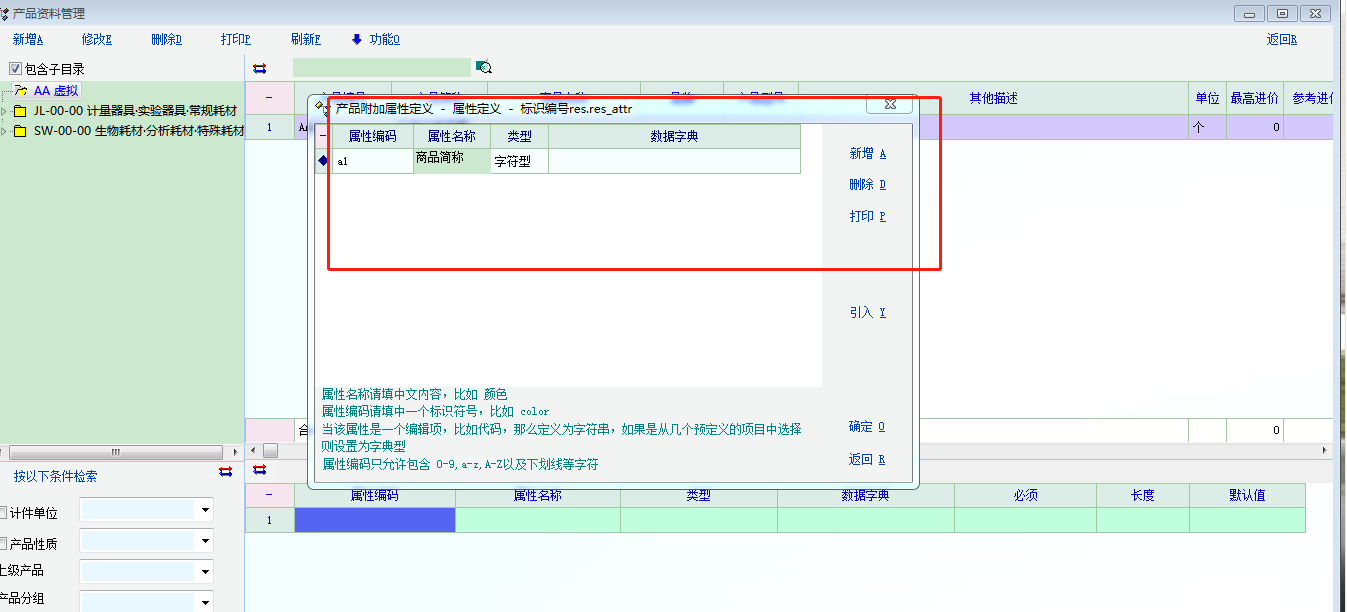Click the blue down-arrow icon of 功能O

356,40
